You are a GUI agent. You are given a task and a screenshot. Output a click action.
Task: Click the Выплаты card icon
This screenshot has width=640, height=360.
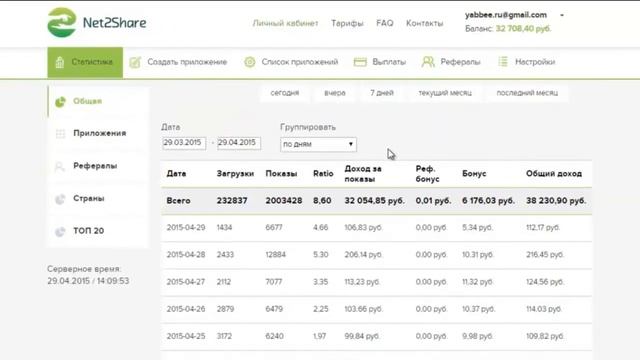[x=360, y=62]
